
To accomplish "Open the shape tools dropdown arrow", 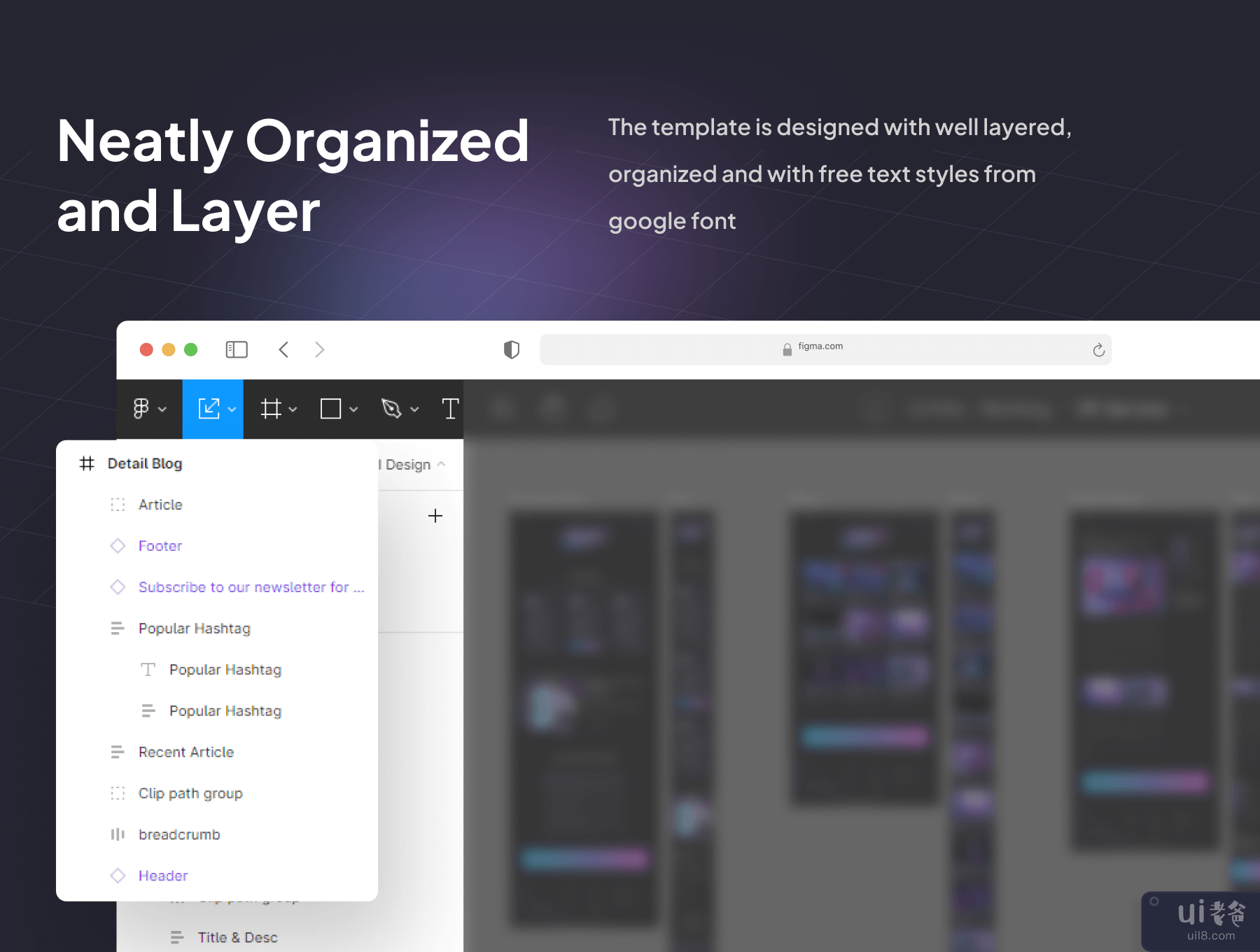I will [x=353, y=409].
